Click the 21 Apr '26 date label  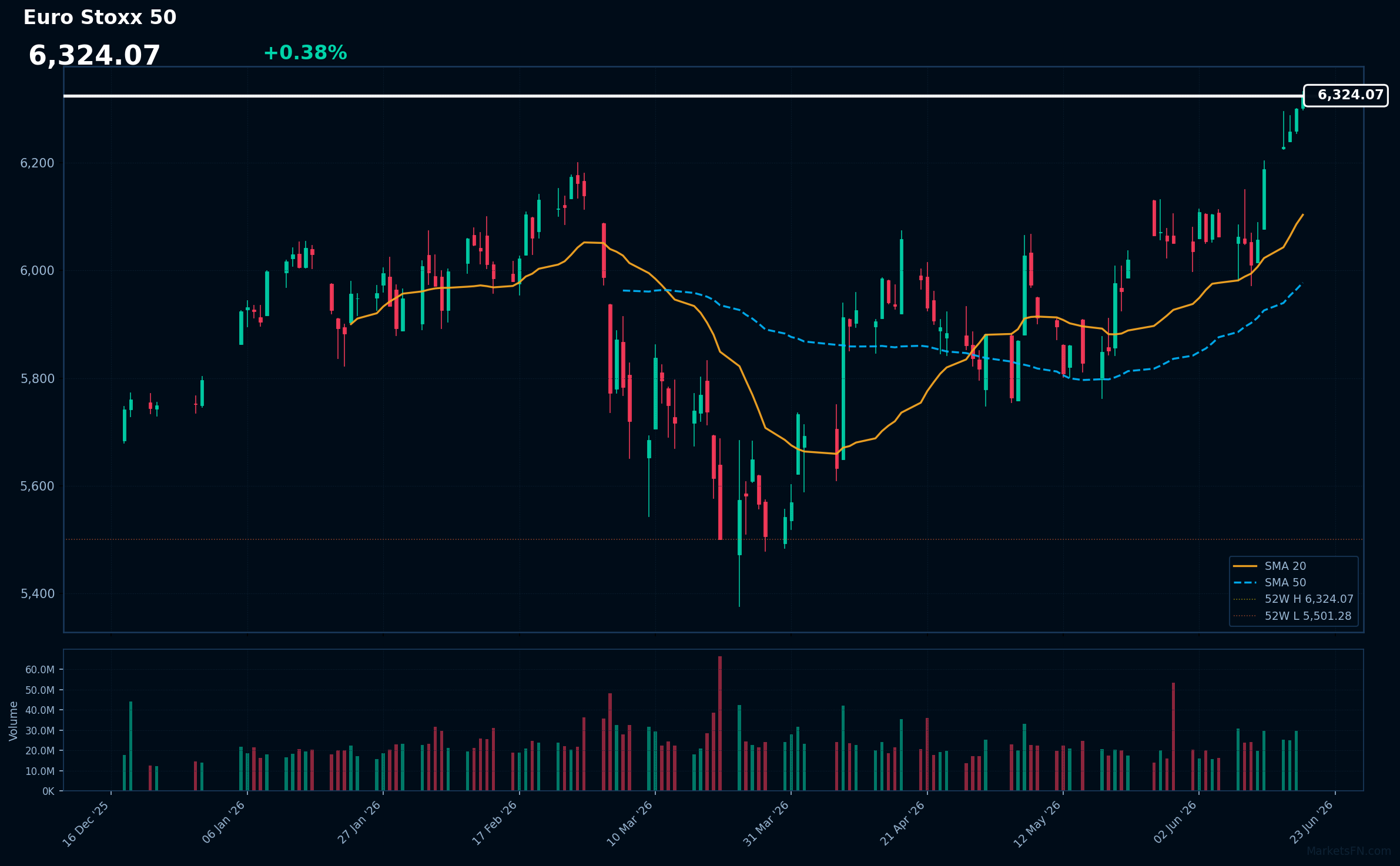click(x=902, y=823)
